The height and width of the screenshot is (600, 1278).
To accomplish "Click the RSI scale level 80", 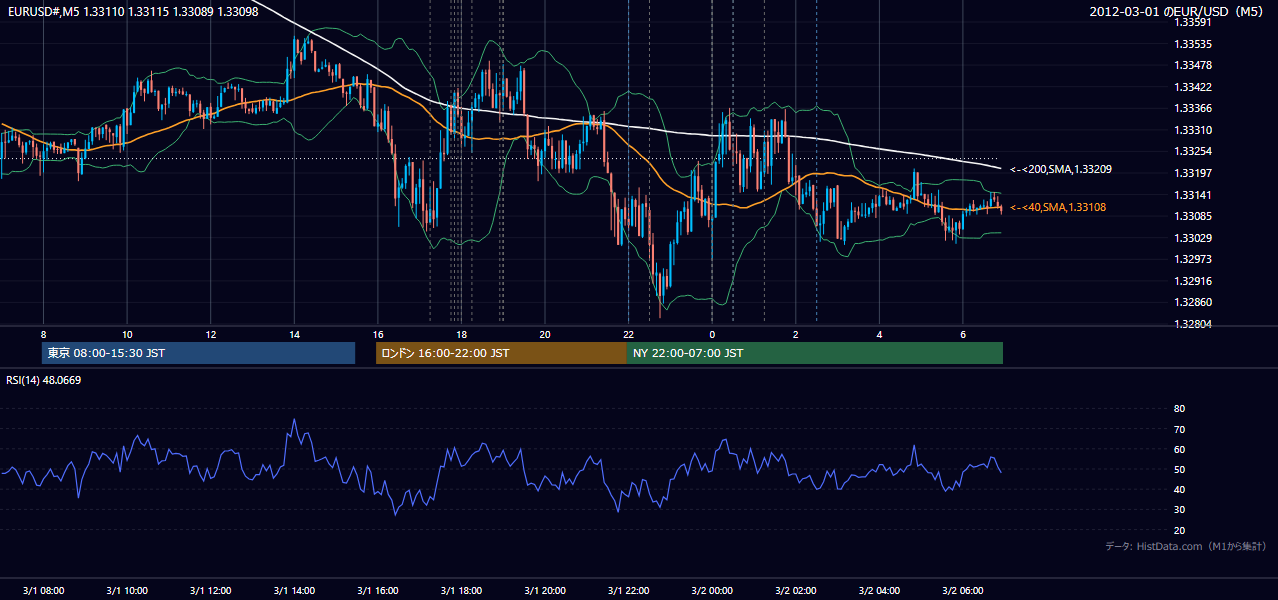I will point(1180,409).
